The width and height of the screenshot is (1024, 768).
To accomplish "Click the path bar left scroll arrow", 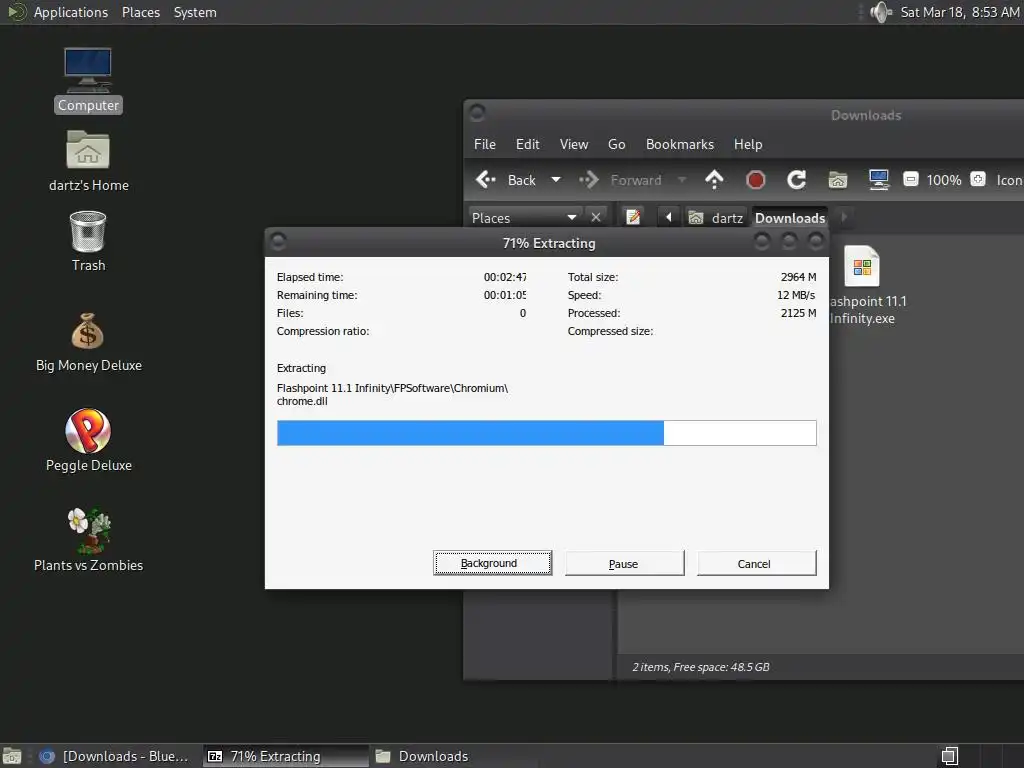I will pos(668,217).
